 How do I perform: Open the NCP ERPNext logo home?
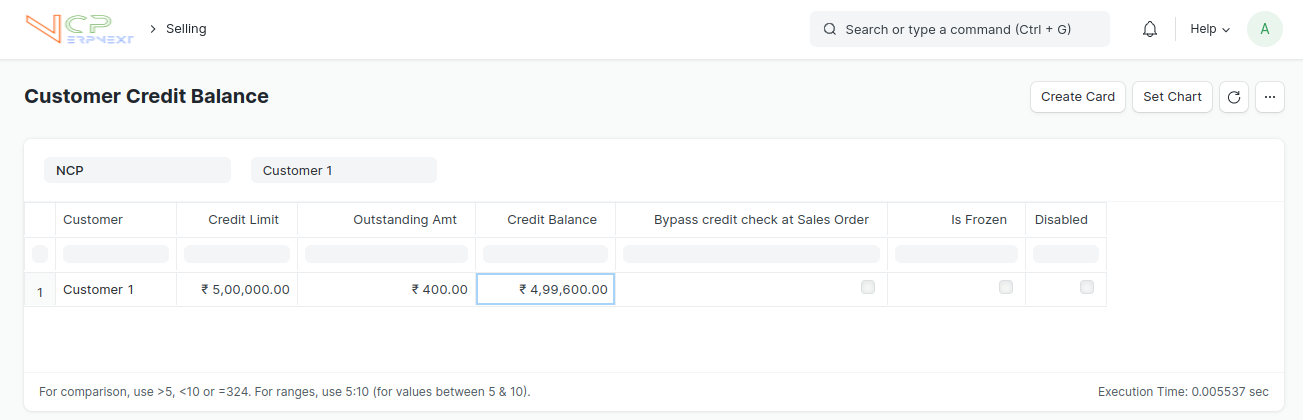(80, 29)
